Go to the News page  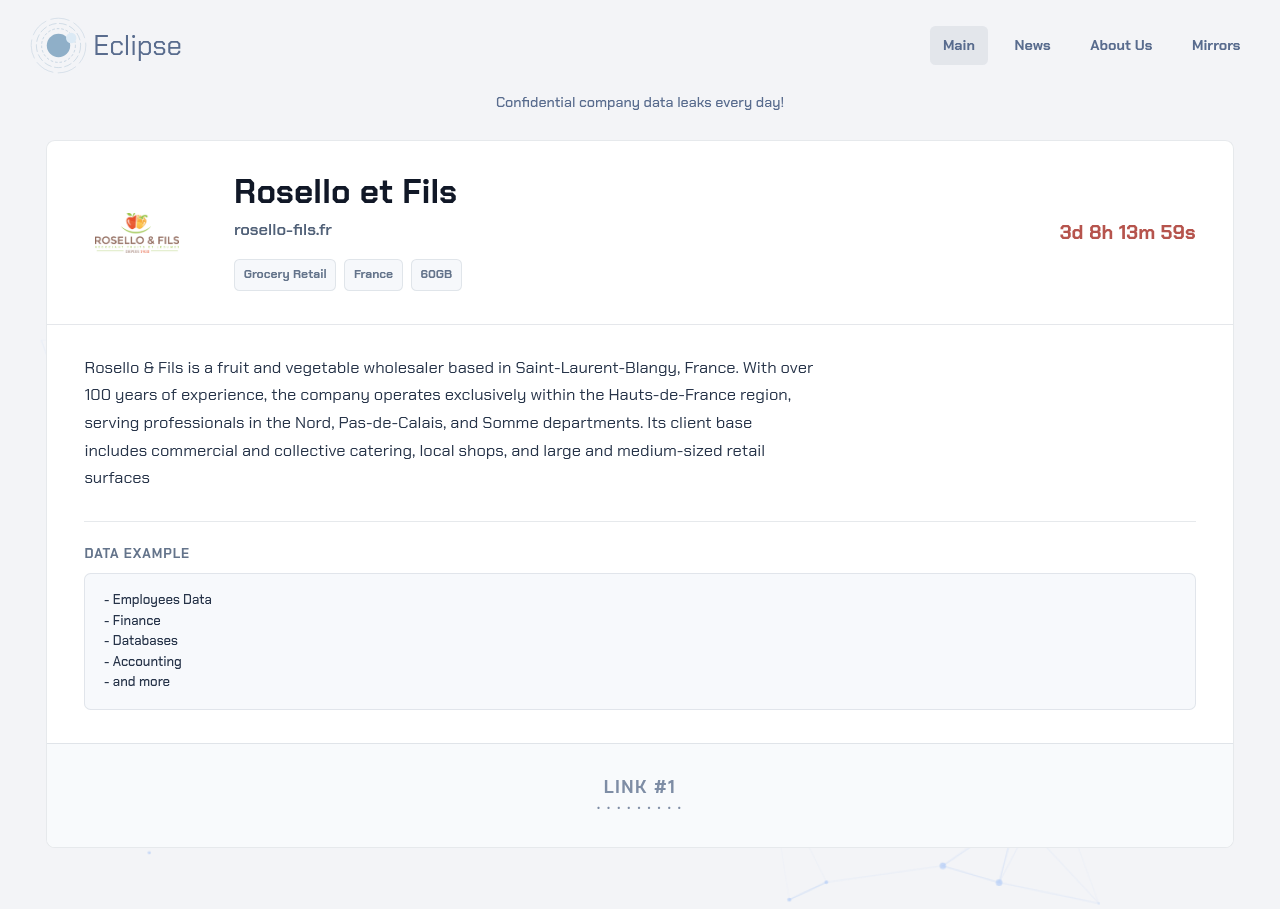pos(1032,45)
